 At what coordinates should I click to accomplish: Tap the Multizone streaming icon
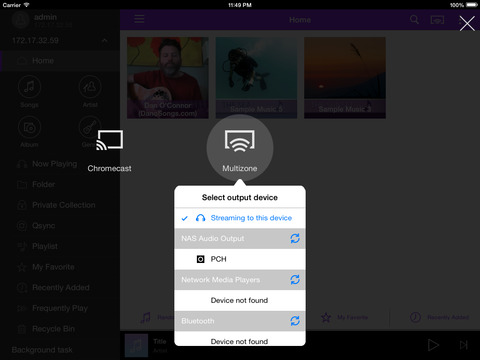[x=240, y=141]
